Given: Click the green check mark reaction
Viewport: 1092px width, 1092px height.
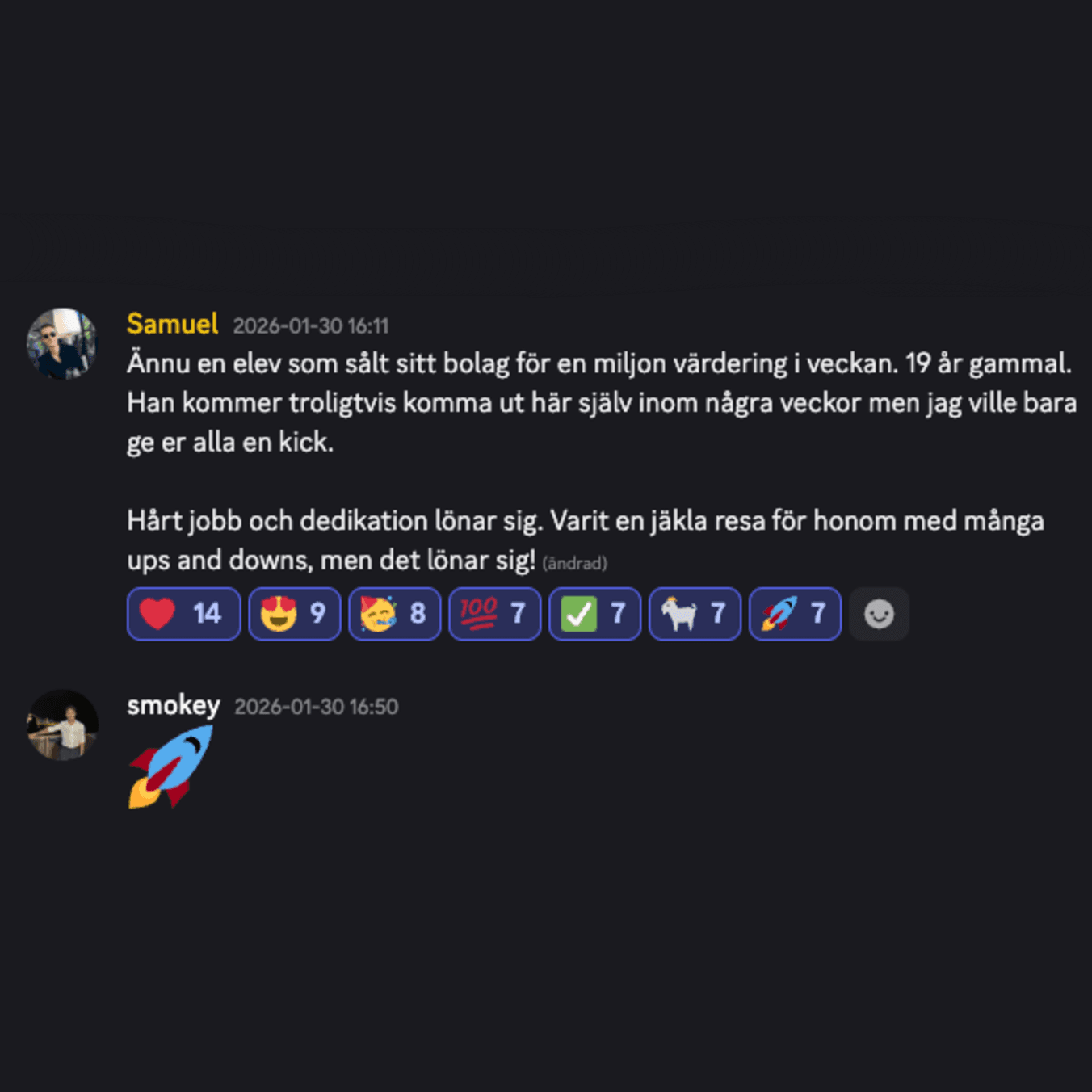Looking at the screenshot, I should pyautogui.click(x=595, y=614).
